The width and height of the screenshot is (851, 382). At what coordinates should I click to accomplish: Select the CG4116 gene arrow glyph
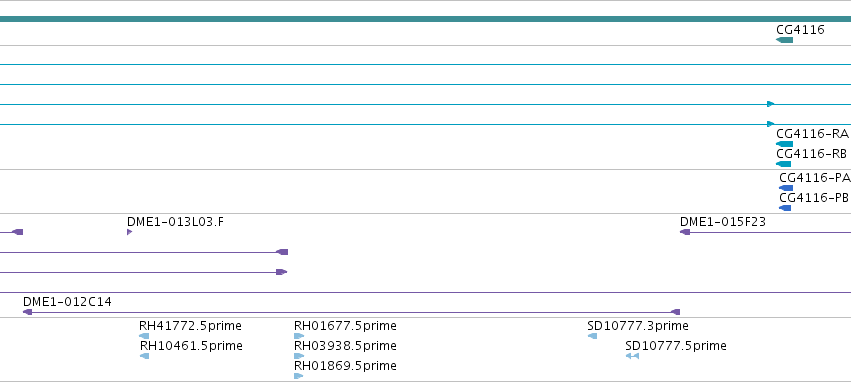point(785,40)
